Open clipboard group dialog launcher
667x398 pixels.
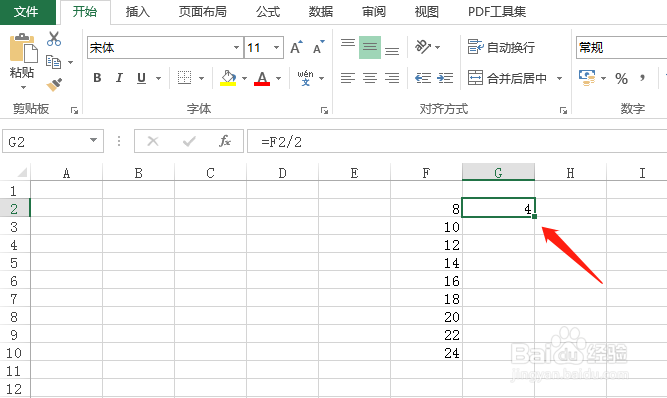74,111
